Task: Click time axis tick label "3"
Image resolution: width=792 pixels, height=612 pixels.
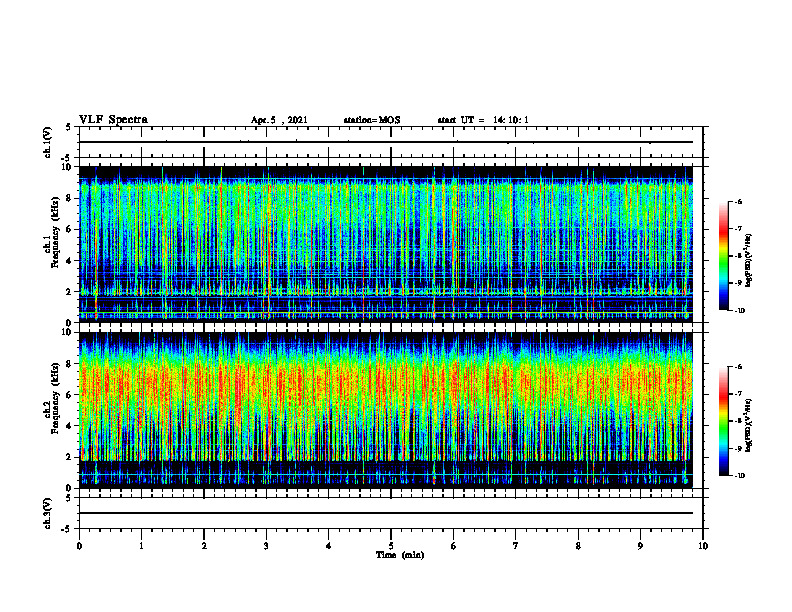Action: pos(266,546)
